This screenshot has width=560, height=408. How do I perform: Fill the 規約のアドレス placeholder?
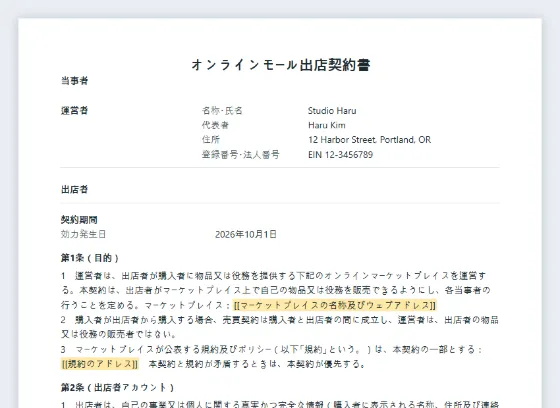[x=100, y=364]
